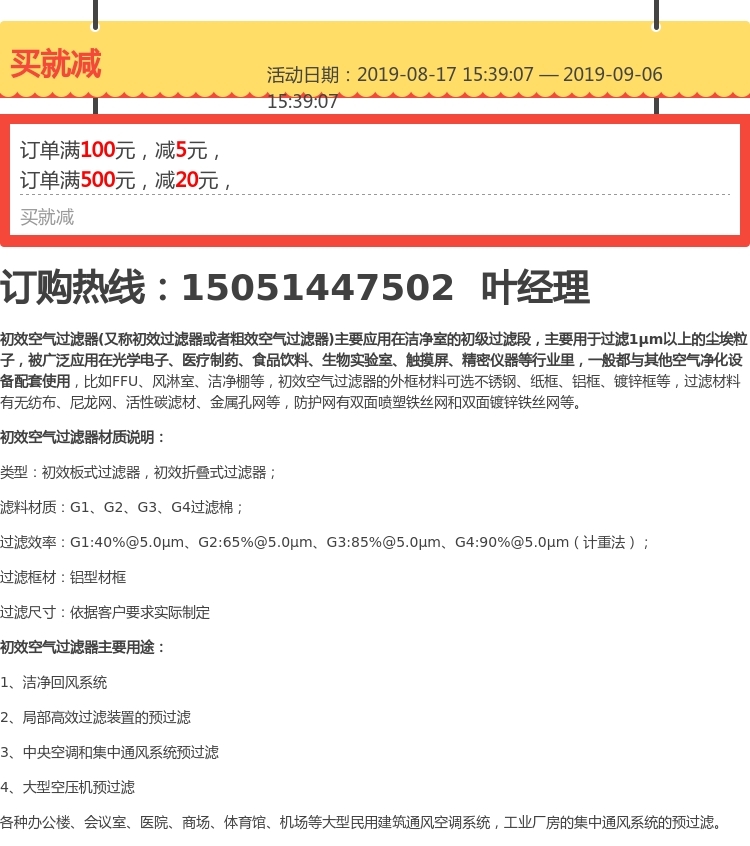Select the 订单满100元，减5元 offer line

(x=120, y=150)
